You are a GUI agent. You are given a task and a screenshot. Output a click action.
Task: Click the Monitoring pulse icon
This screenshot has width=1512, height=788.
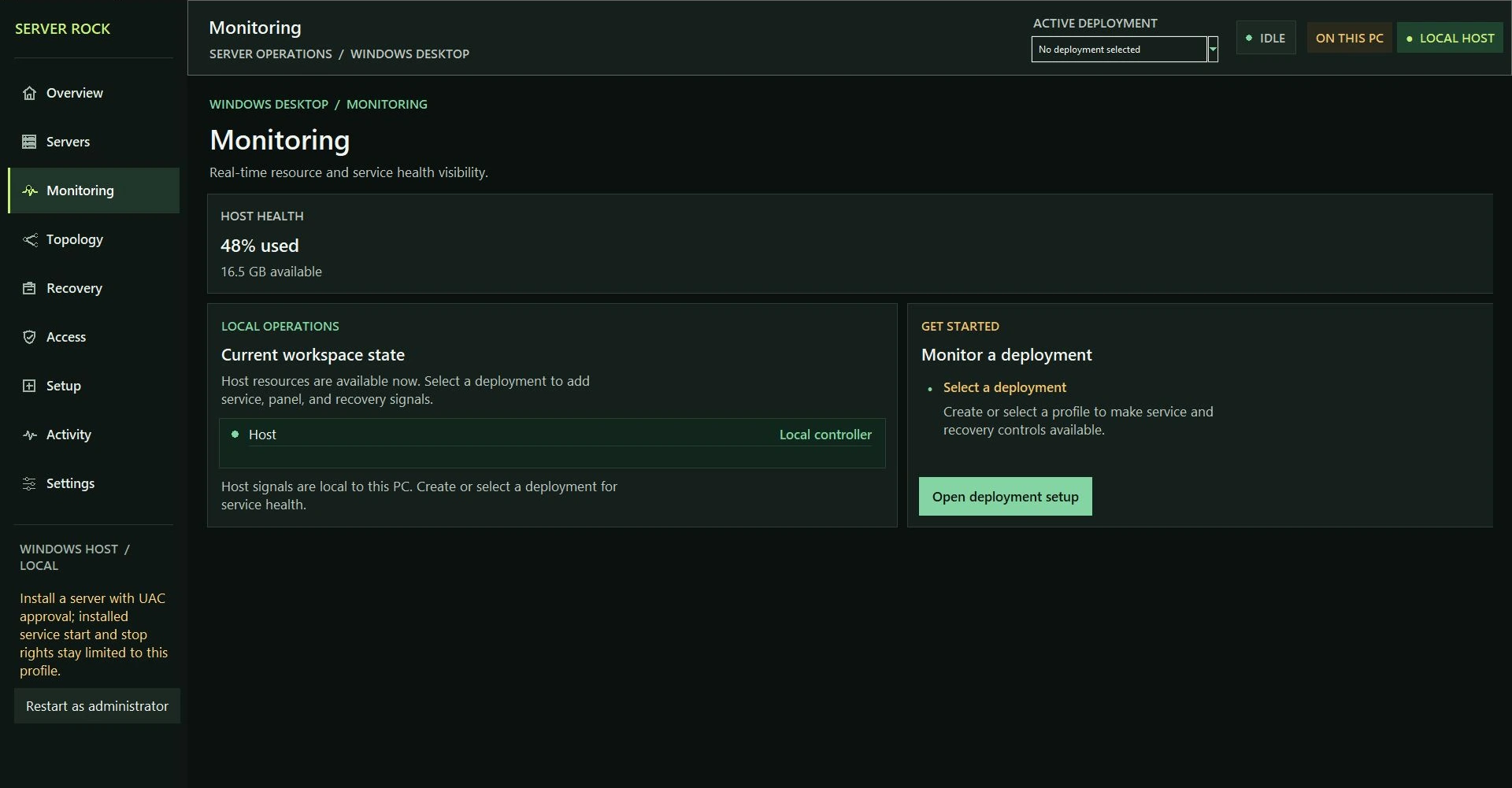[x=29, y=191]
